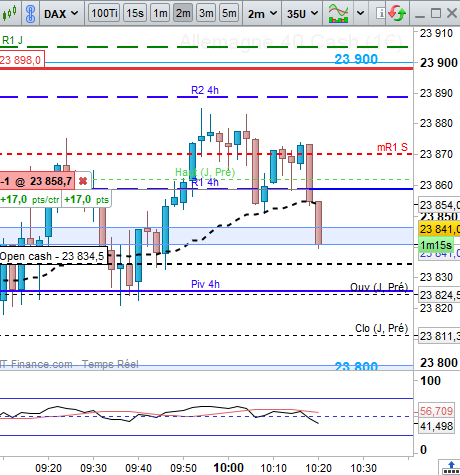The height and width of the screenshot is (475, 460).
Task: Click the 10:00 time axis label
Action: (229, 467)
